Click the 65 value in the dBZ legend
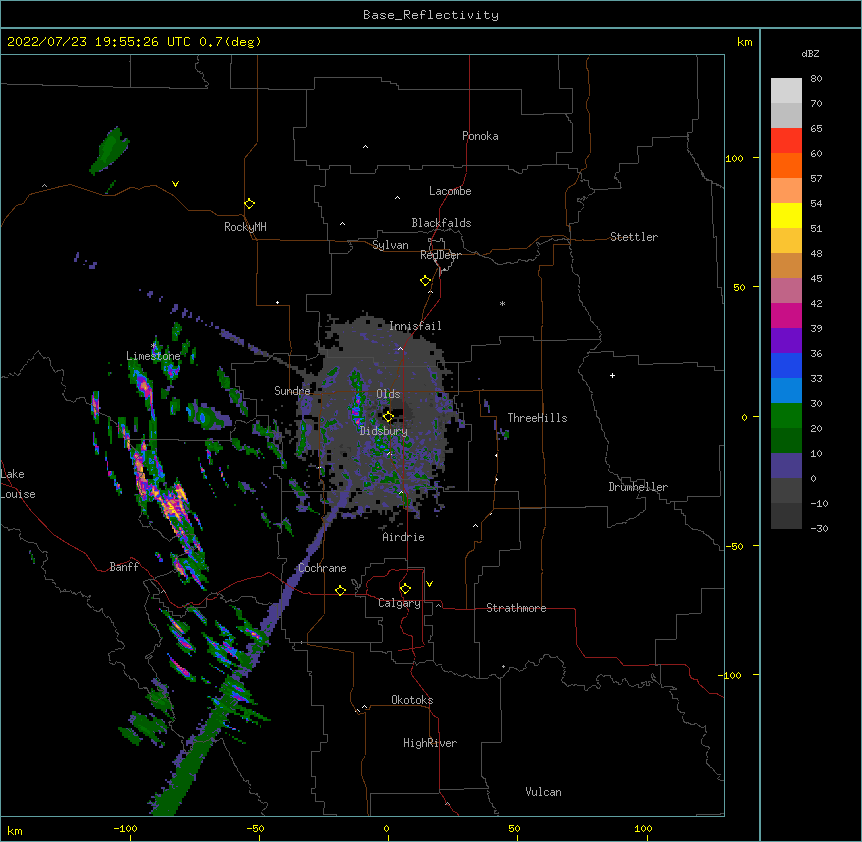The image size is (862, 842). click(x=816, y=128)
